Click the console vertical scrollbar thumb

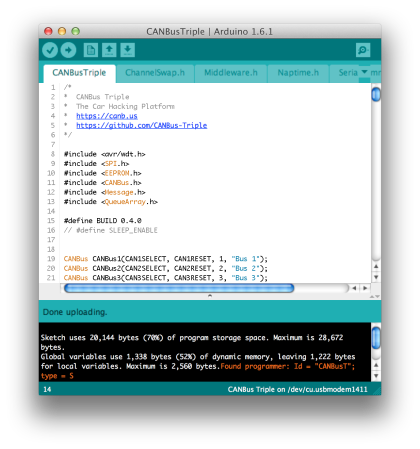pyautogui.click(x=376, y=338)
